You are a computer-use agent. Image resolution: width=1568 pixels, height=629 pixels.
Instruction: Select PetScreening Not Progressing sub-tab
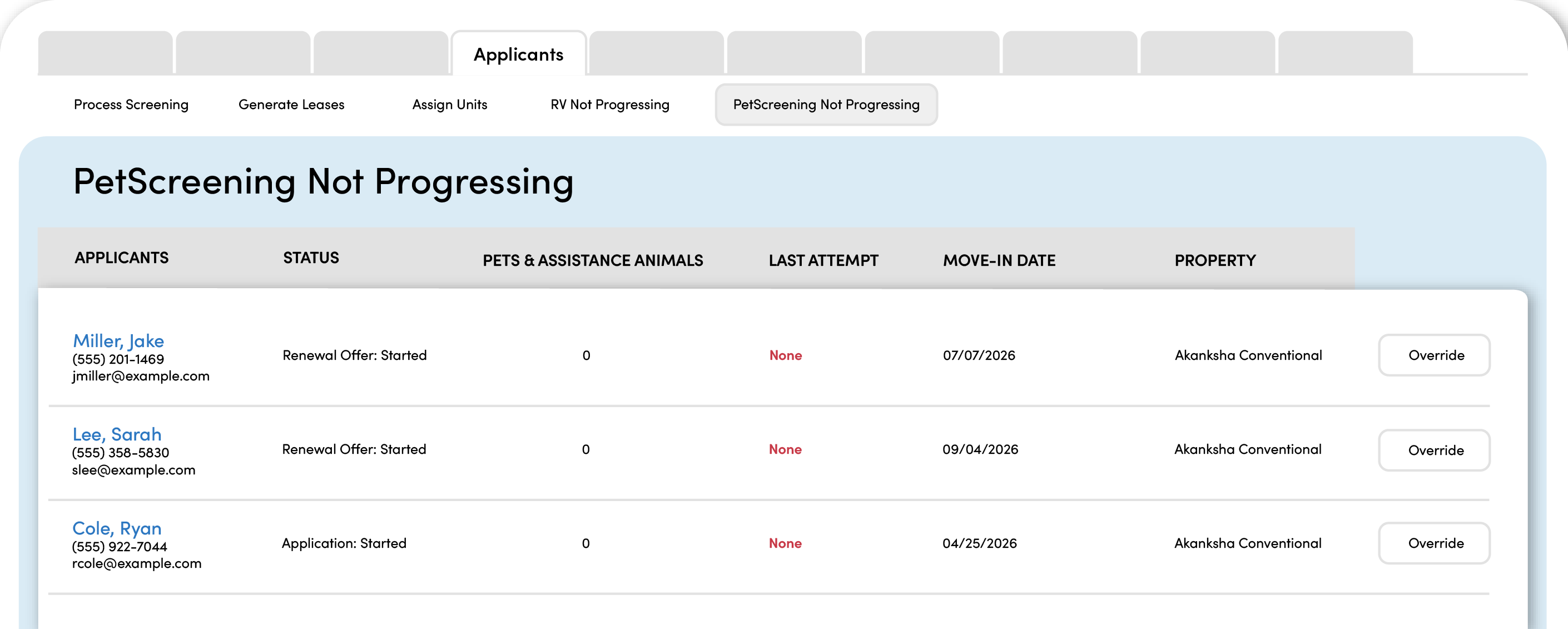[825, 105]
